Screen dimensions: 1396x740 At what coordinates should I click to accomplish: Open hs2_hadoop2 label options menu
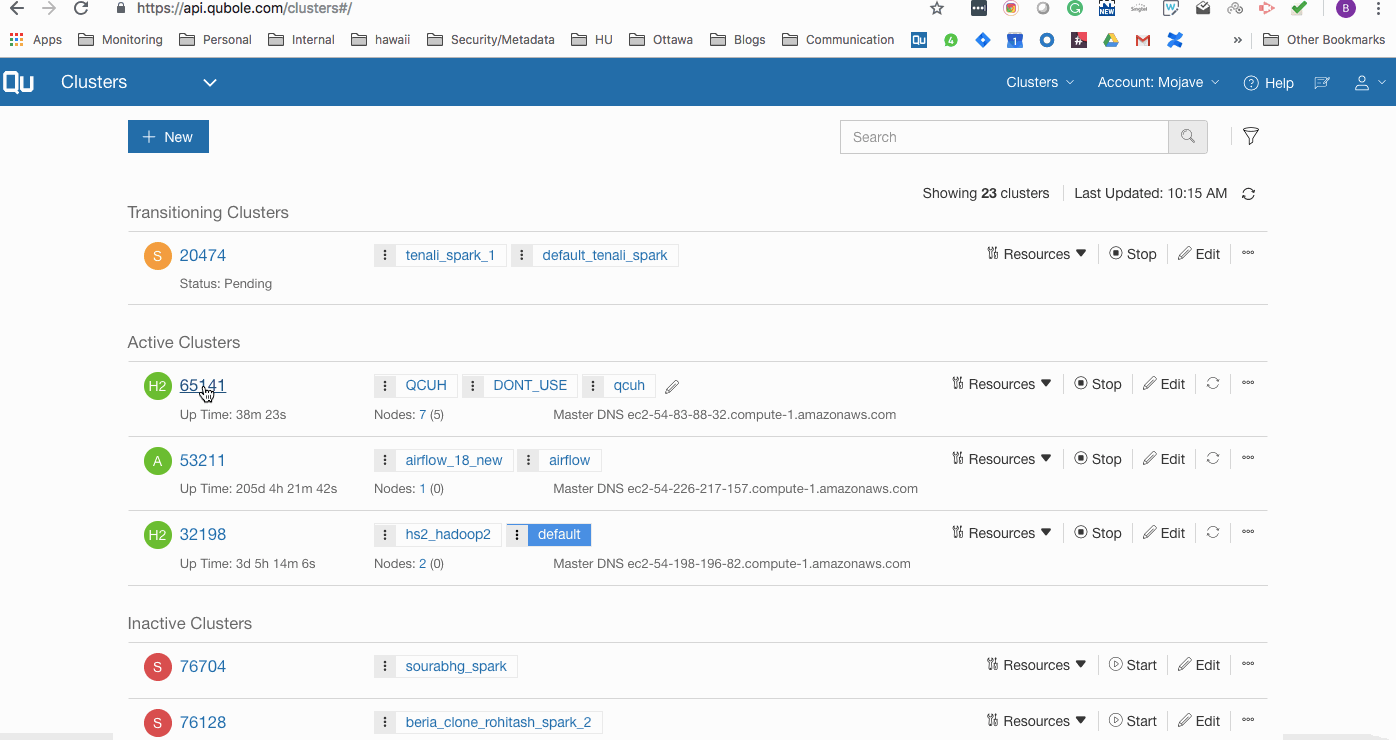[x=385, y=535]
